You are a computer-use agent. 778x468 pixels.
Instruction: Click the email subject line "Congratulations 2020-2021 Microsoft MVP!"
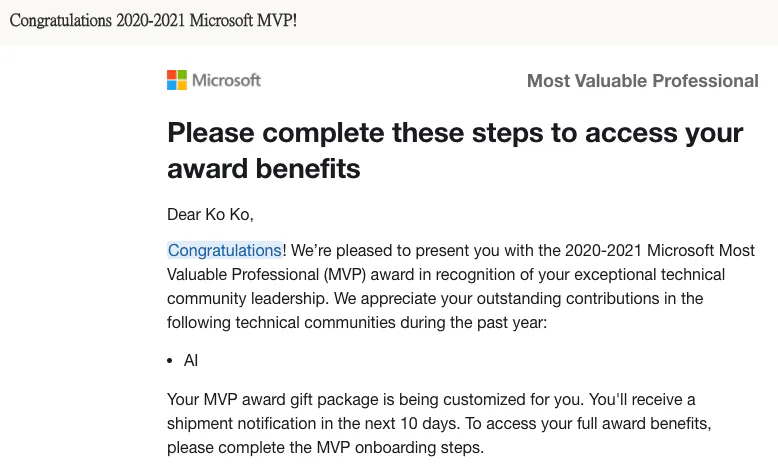(153, 20)
